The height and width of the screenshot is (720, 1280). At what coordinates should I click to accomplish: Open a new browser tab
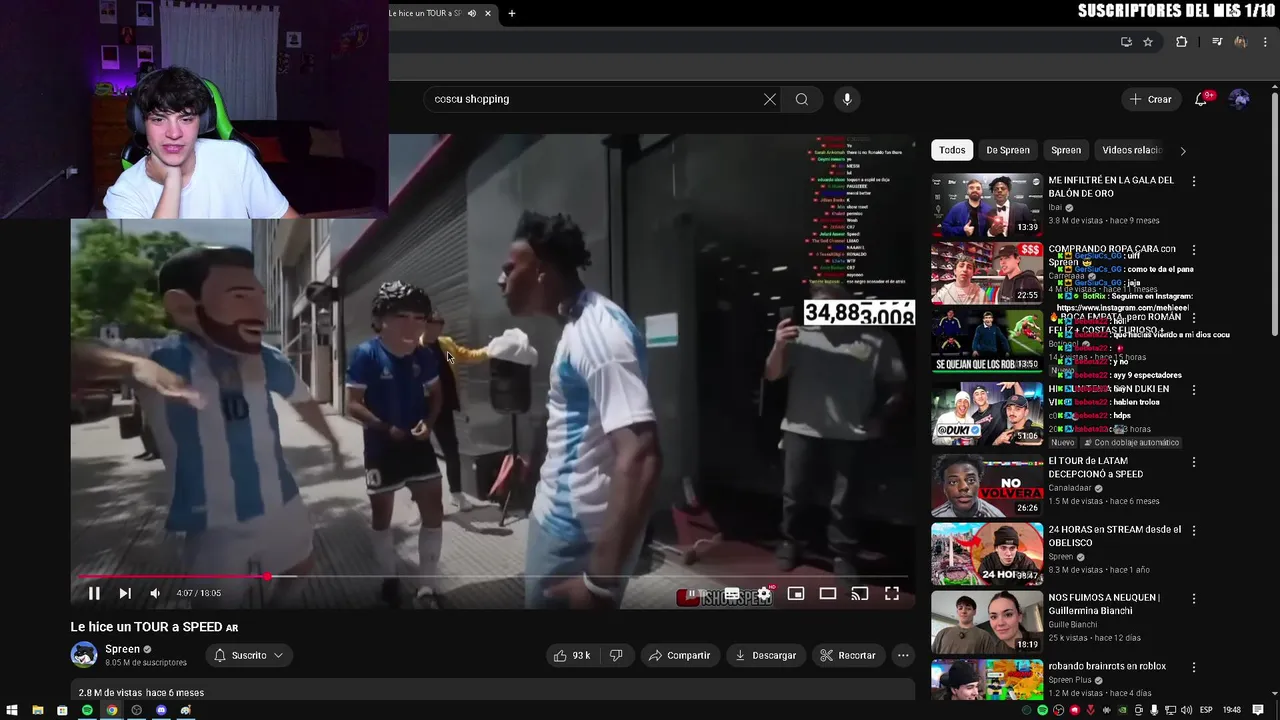pos(512,13)
